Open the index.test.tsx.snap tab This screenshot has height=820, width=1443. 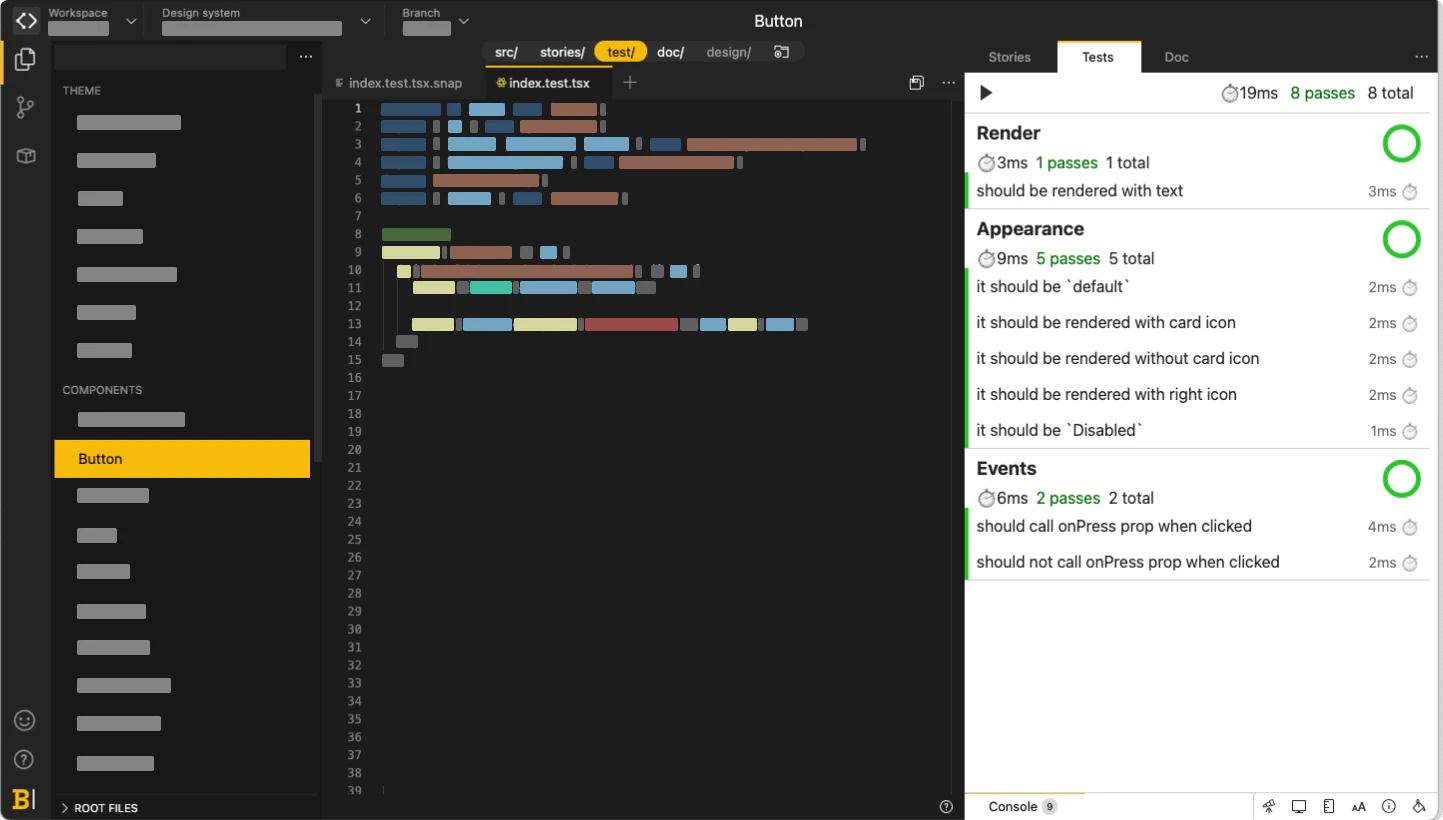click(x=404, y=83)
